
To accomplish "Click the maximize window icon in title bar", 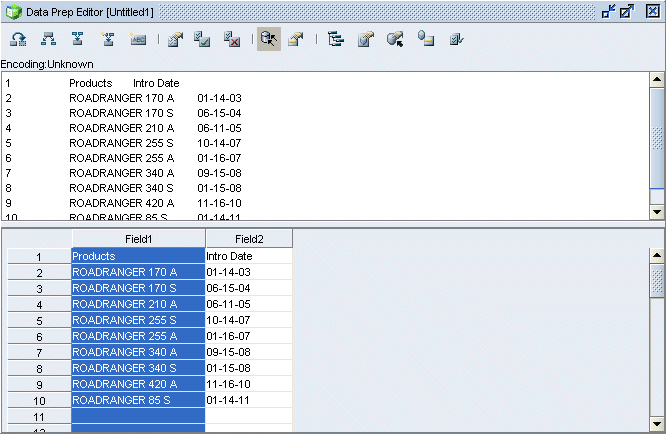I will click(627, 11).
